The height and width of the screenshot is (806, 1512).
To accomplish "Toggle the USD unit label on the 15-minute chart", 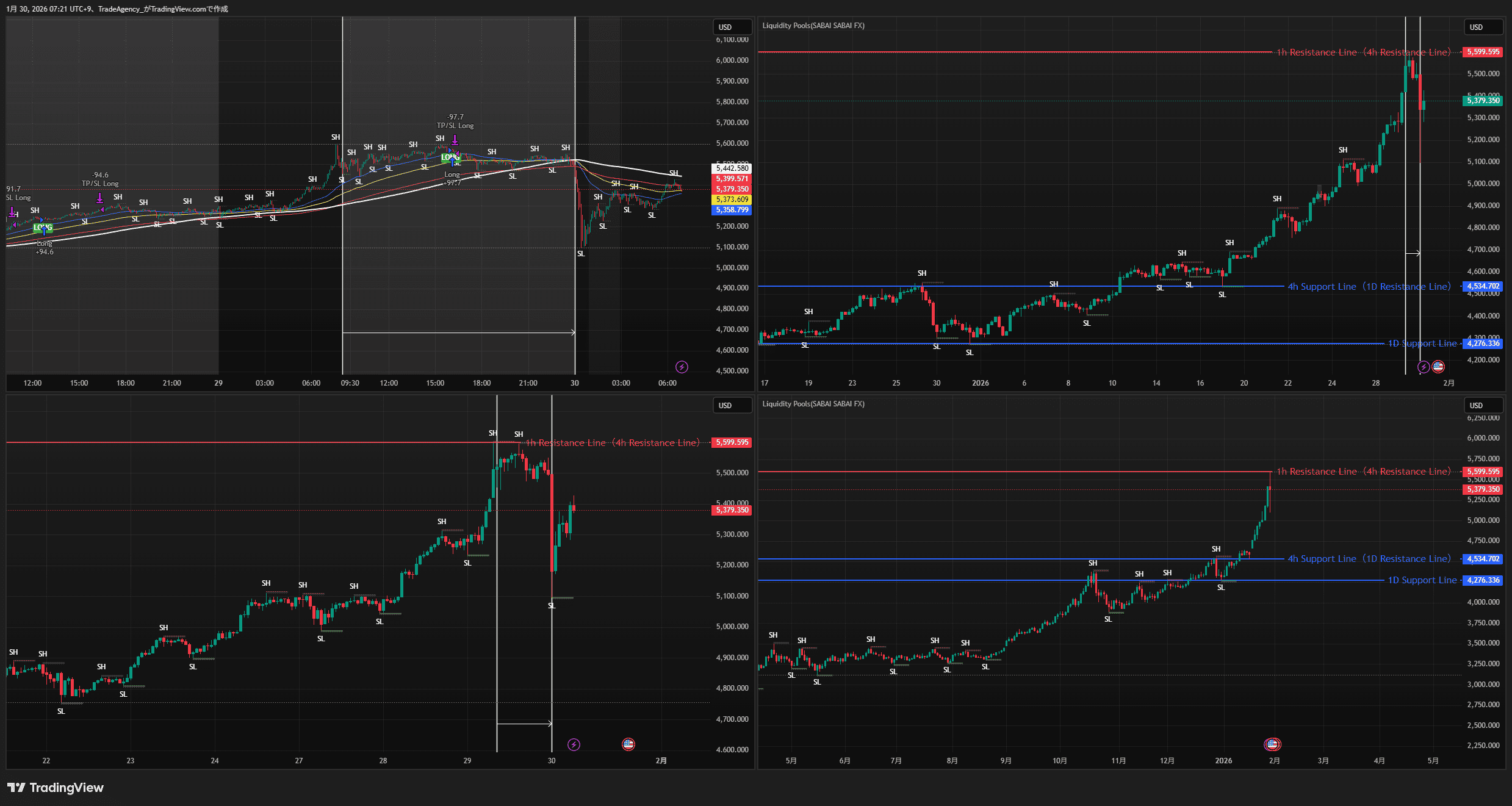I will coord(732,27).
